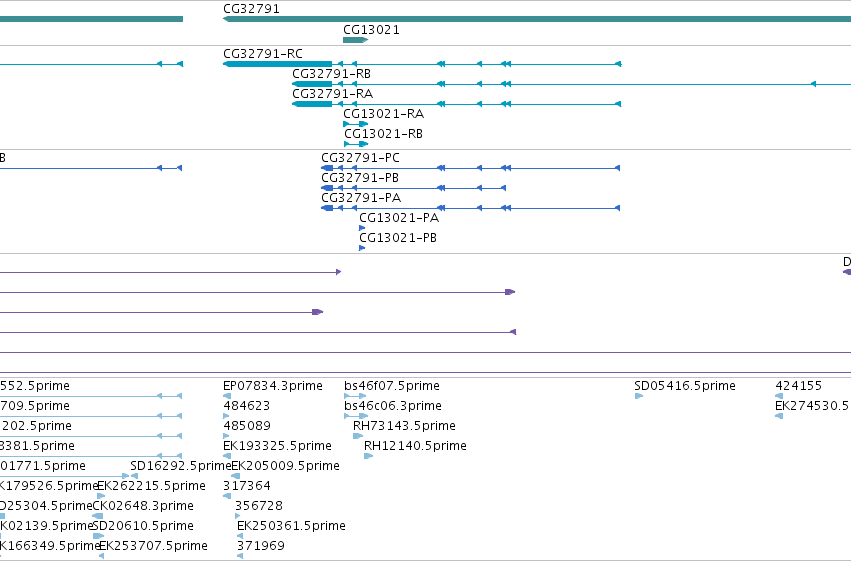Screen dimensions: 851x561
Task: Select the CG13021 gene bar
Action: coord(355,40)
